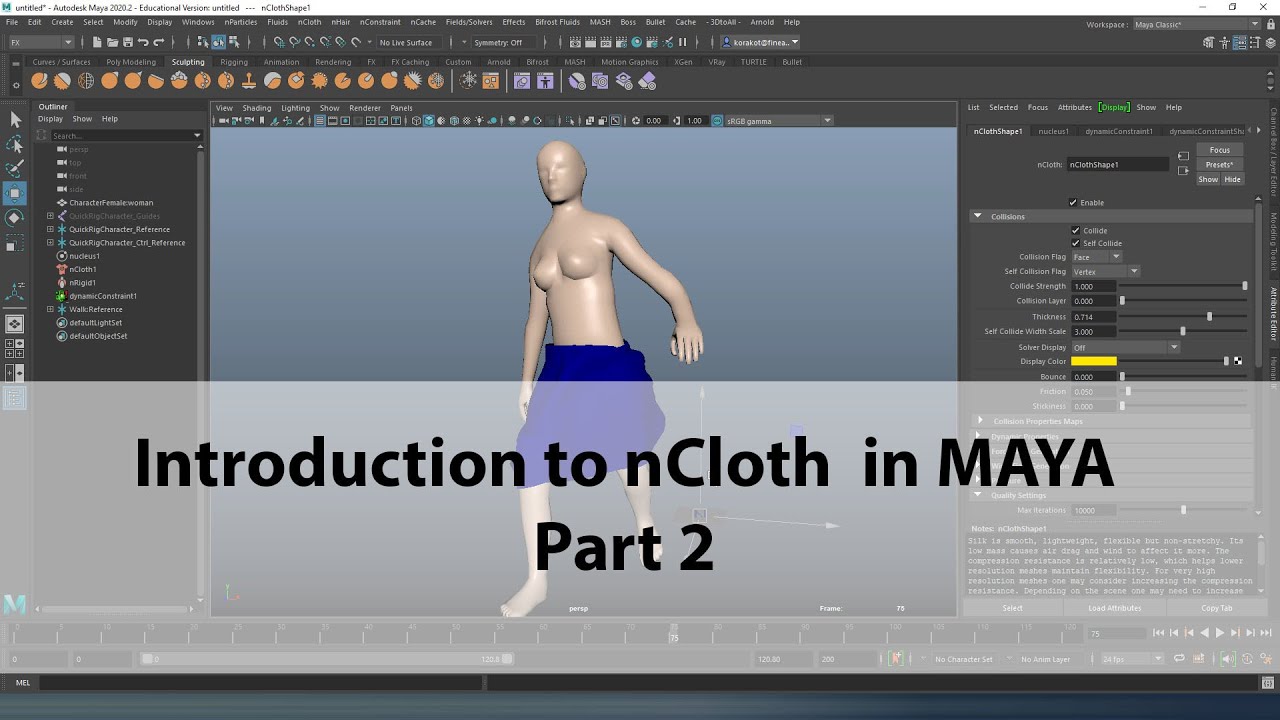Collapse the Collisions section
This screenshot has width=1280, height=720.
tap(977, 216)
